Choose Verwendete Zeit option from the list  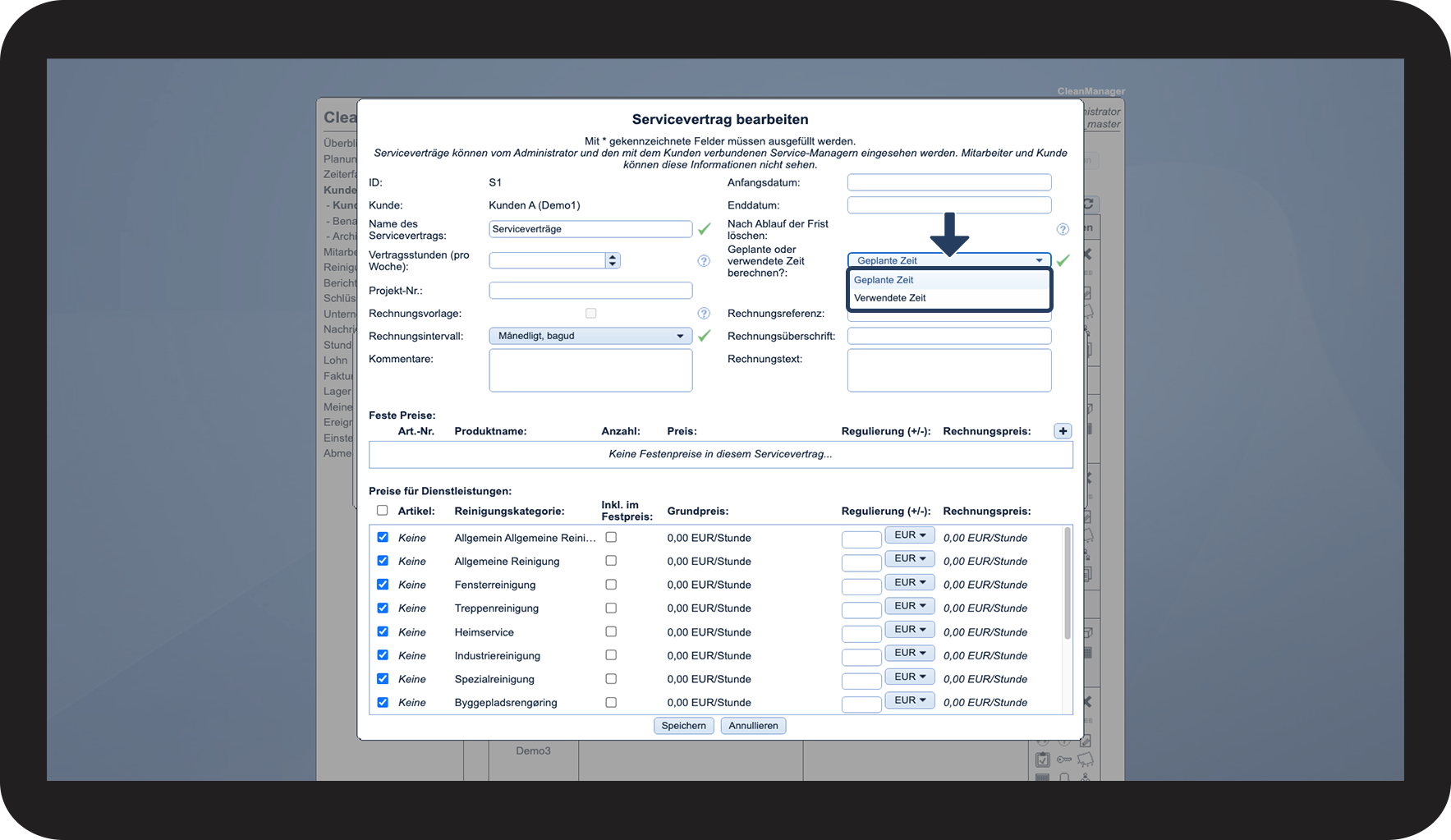point(949,298)
